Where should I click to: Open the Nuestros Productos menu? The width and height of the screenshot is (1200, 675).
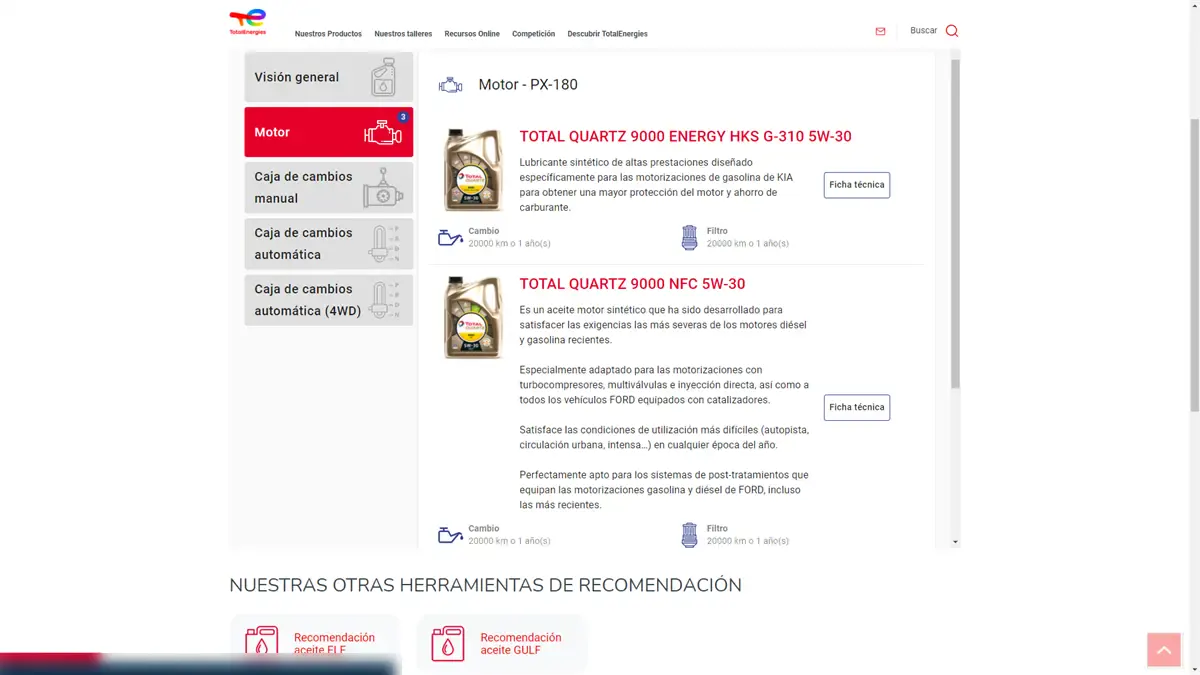point(328,34)
